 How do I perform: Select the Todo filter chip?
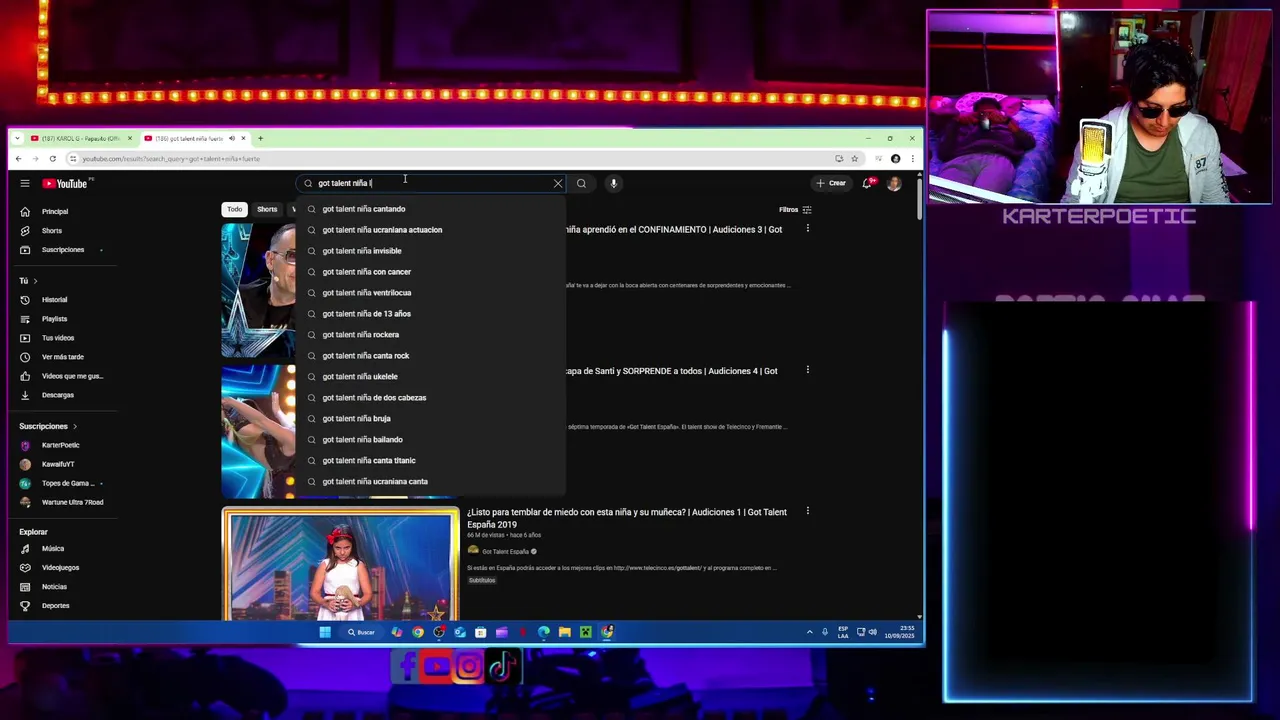pyautogui.click(x=234, y=209)
